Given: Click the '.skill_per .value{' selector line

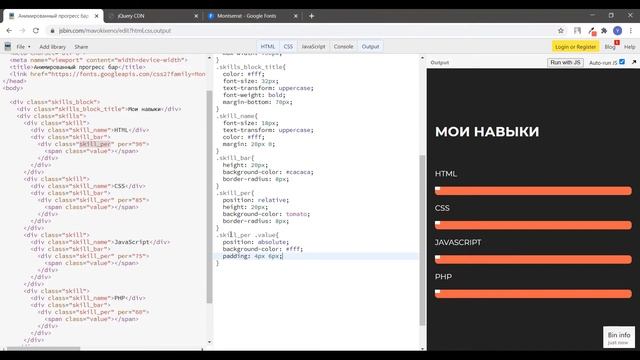Looking at the screenshot, I should click(x=247, y=235).
